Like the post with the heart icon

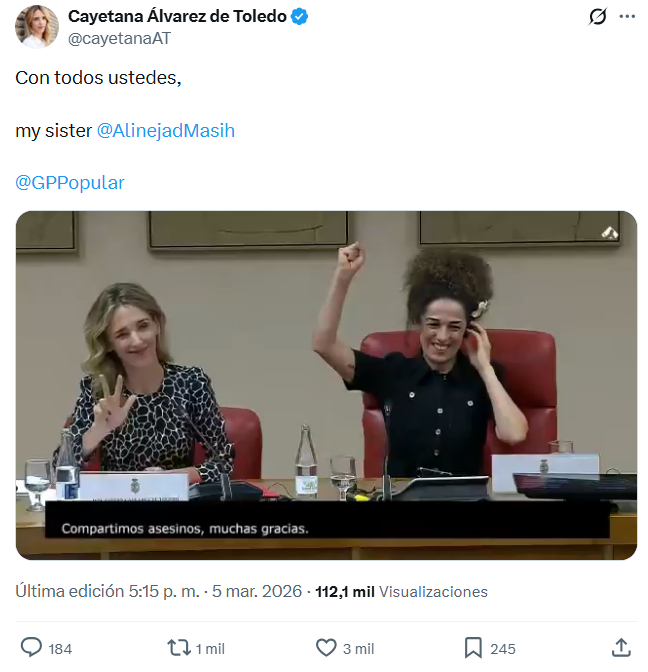[326, 648]
